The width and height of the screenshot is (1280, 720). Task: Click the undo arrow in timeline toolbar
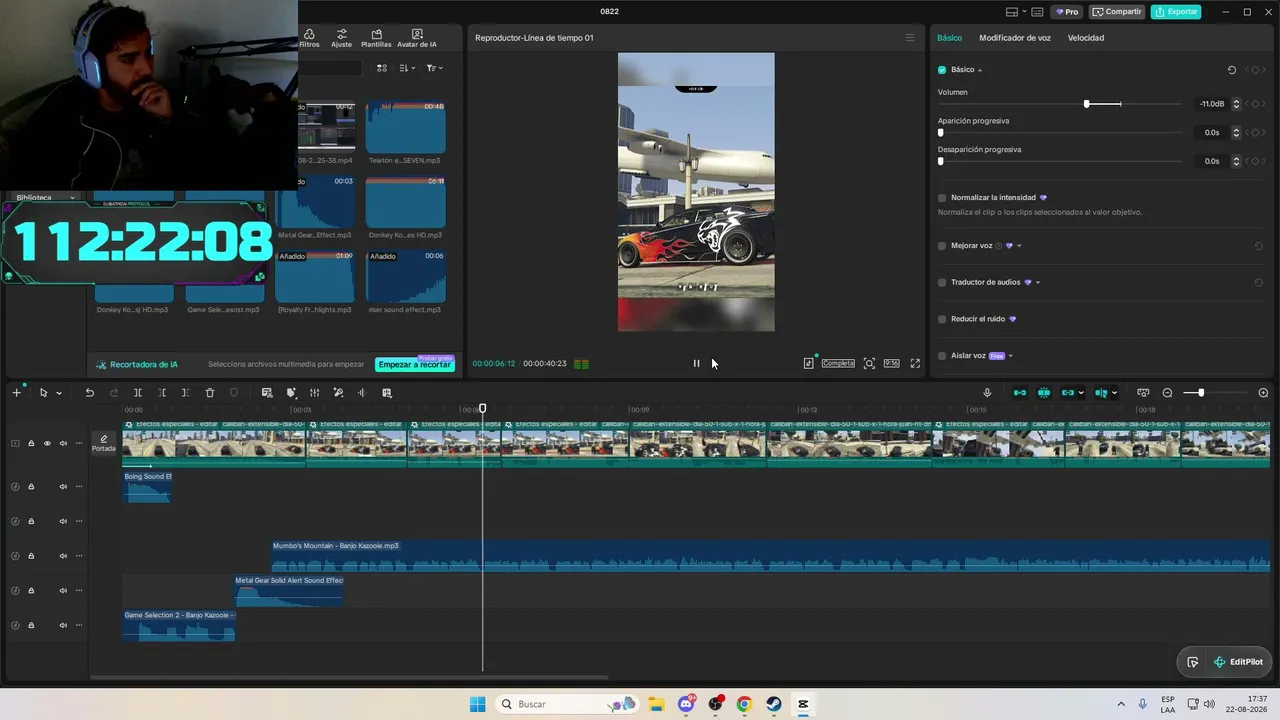[x=89, y=393]
